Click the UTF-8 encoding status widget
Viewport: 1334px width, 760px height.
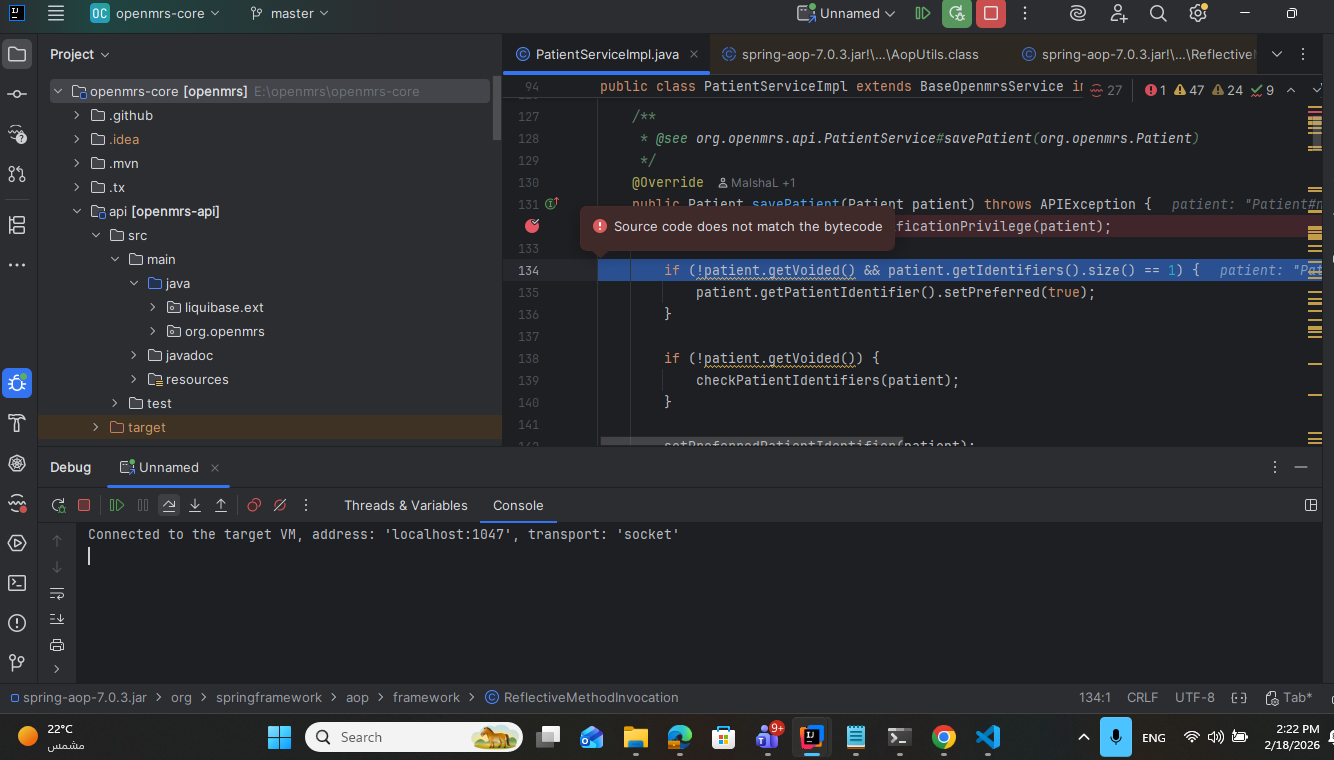pyautogui.click(x=1194, y=697)
